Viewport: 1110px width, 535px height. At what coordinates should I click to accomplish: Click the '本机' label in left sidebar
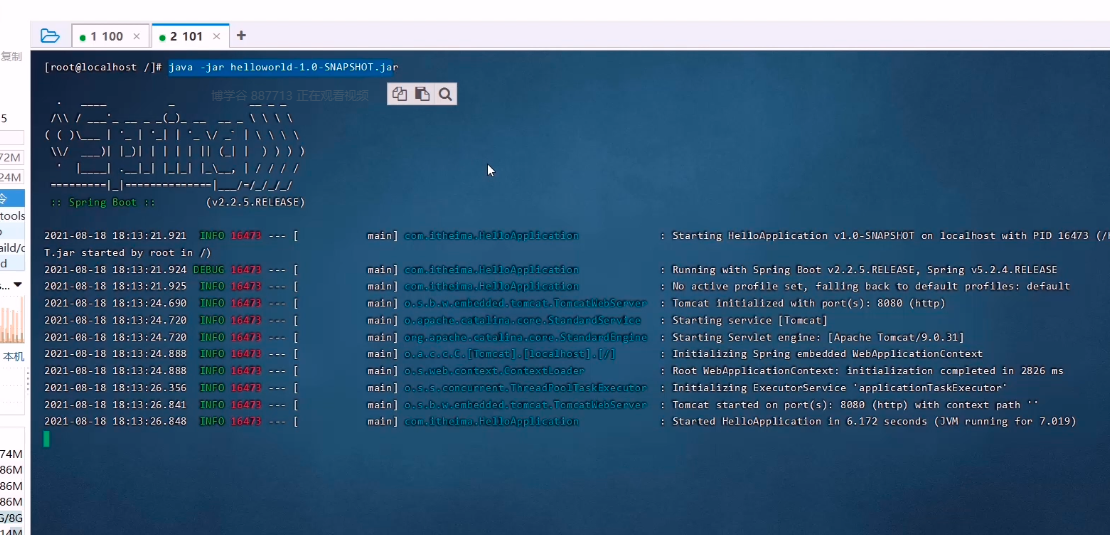pyautogui.click(x=13, y=356)
